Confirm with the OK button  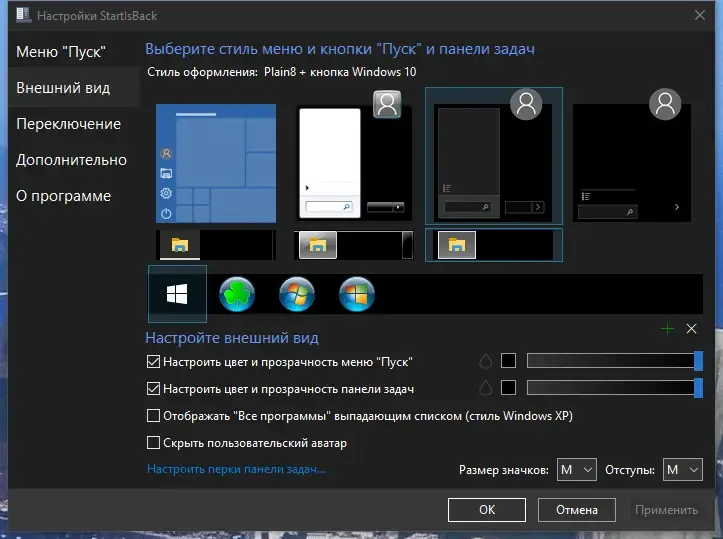(486, 509)
